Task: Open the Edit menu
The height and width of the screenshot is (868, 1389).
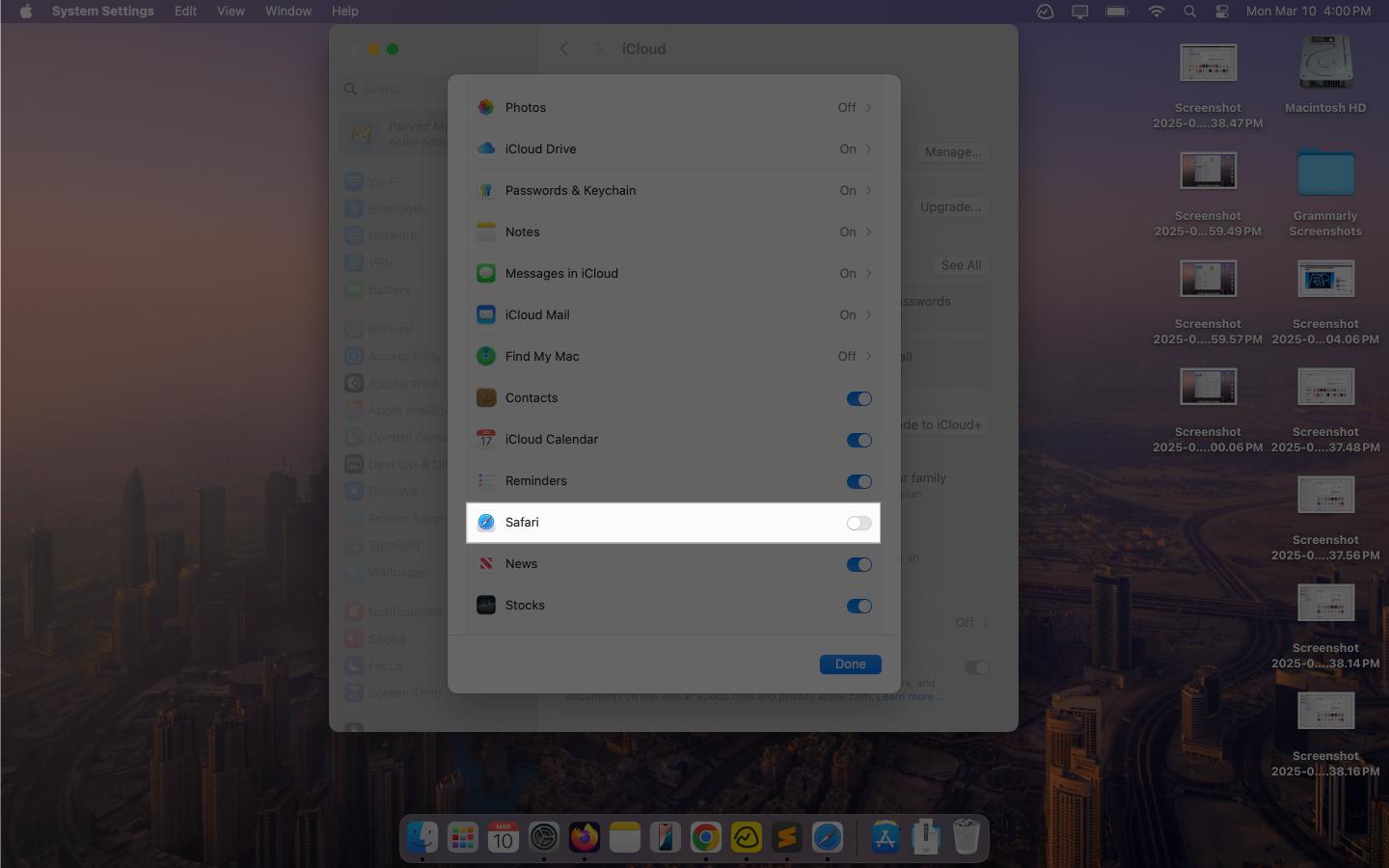Action: pos(185,12)
